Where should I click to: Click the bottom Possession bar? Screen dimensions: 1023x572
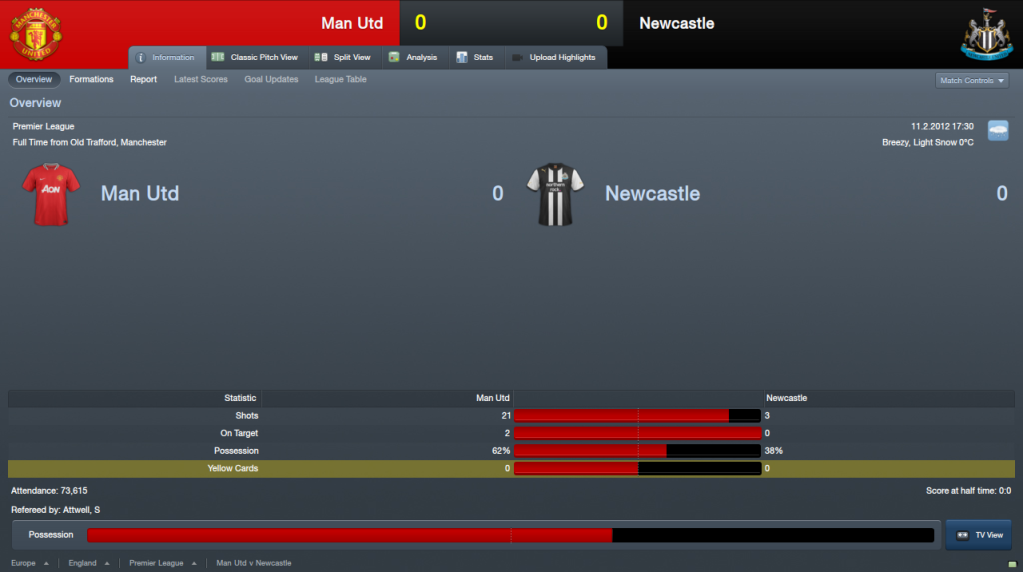click(x=510, y=535)
